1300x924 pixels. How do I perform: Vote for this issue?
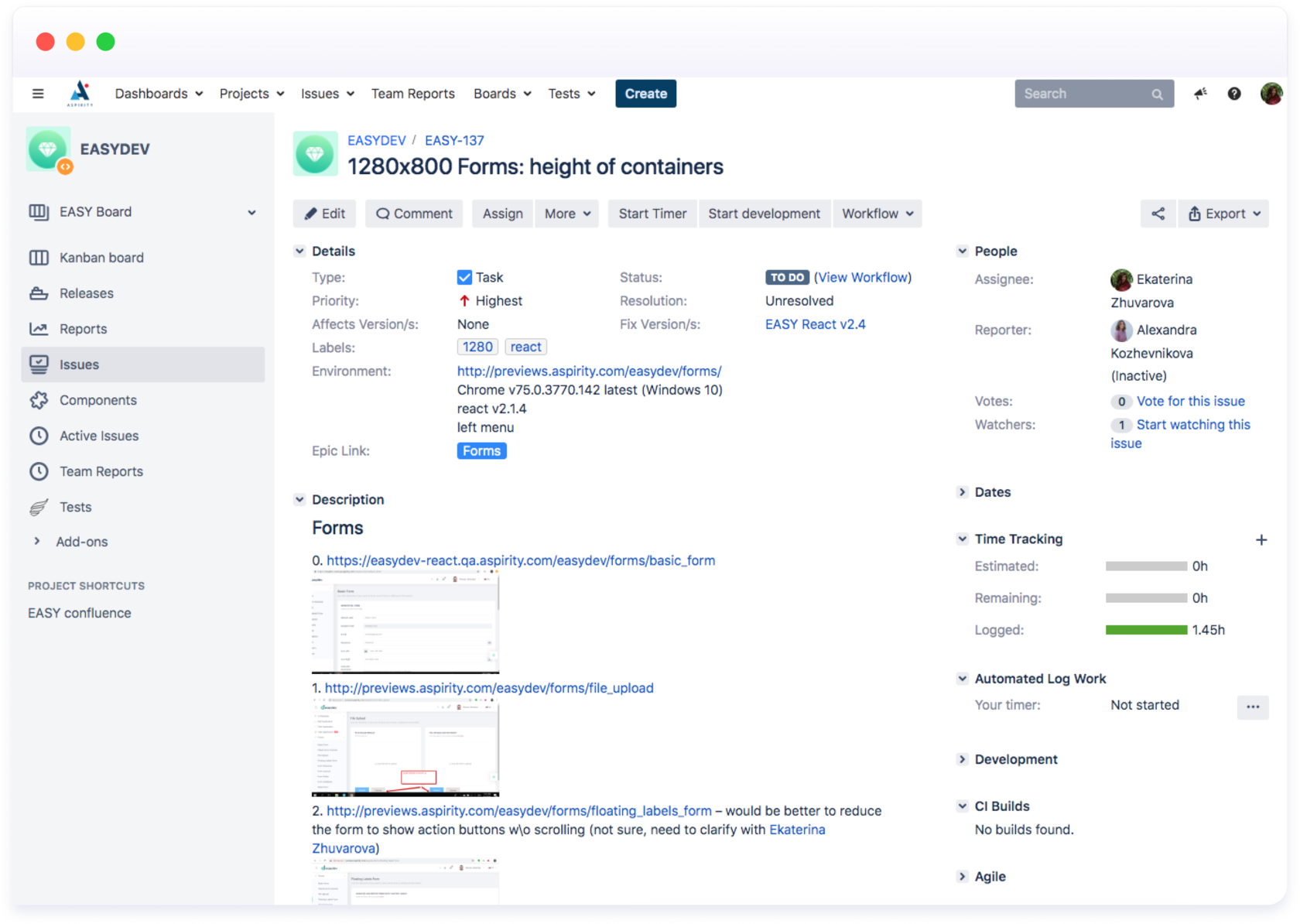[1191, 401]
